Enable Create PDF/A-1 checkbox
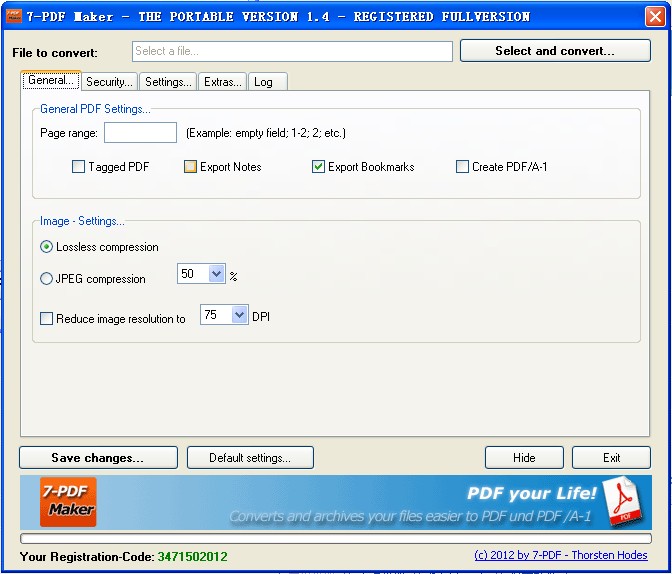This screenshot has height=574, width=672. (462, 166)
